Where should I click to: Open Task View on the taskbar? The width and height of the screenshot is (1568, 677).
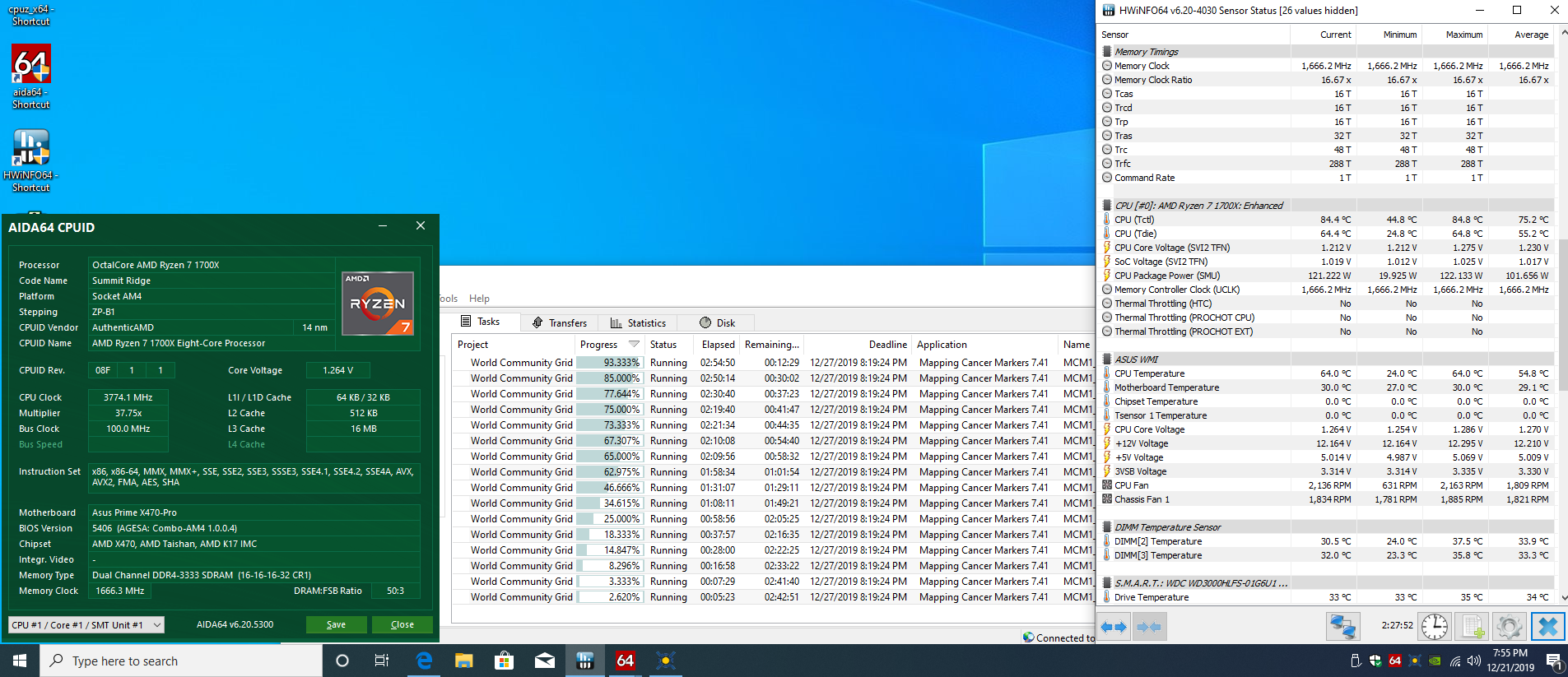pos(382,661)
